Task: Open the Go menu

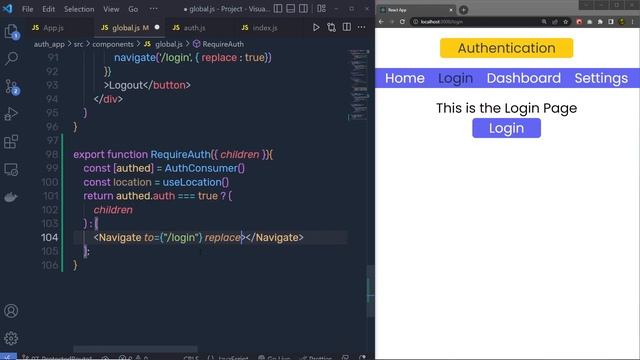Action: tap(133, 9)
